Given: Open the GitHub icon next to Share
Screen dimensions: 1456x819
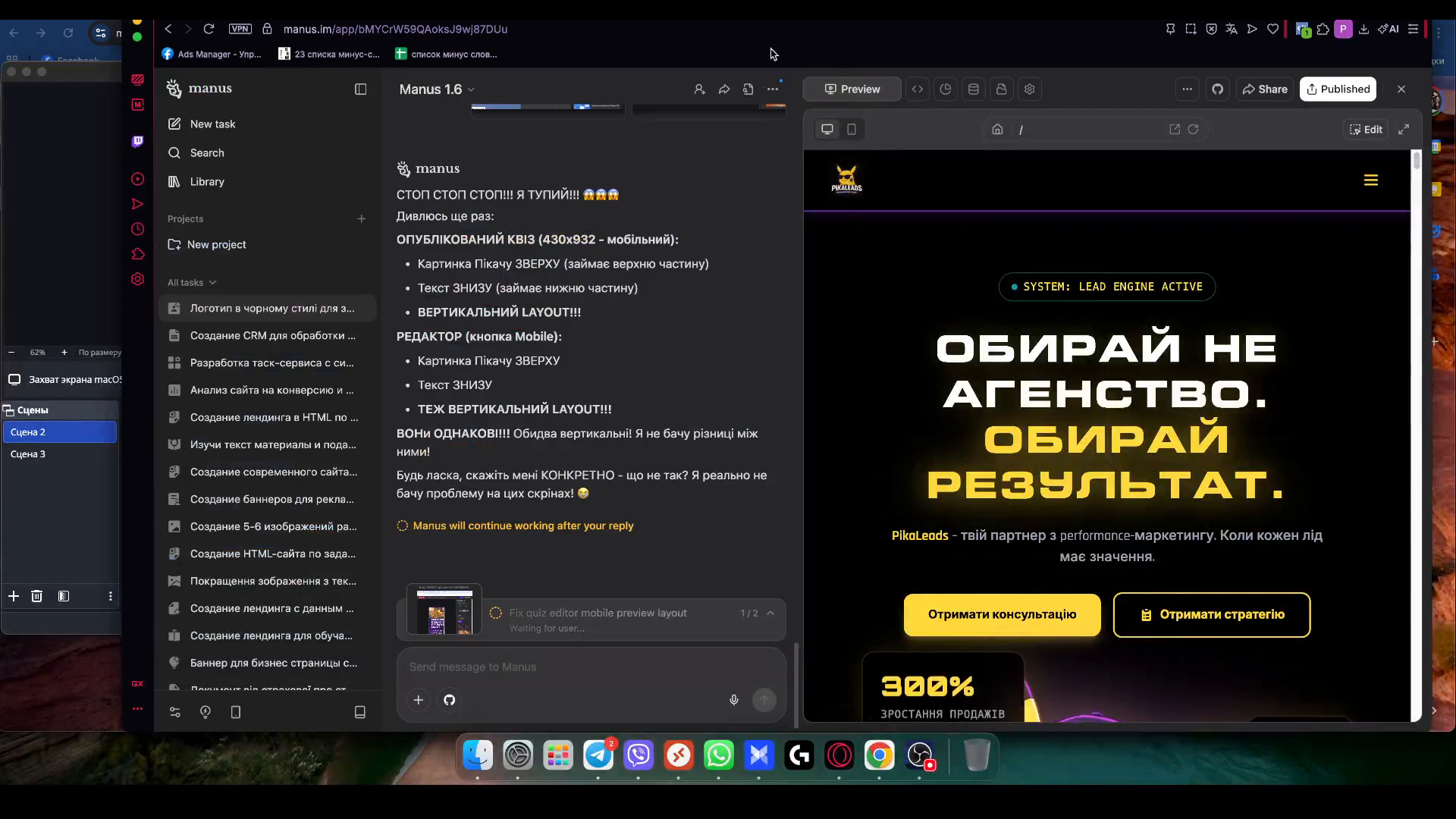Looking at the screenshot, I should click(1216, 89).
